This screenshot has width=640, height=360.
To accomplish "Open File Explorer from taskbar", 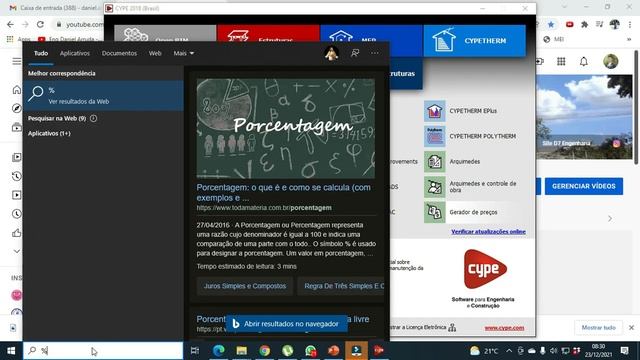I will point(242,351).
